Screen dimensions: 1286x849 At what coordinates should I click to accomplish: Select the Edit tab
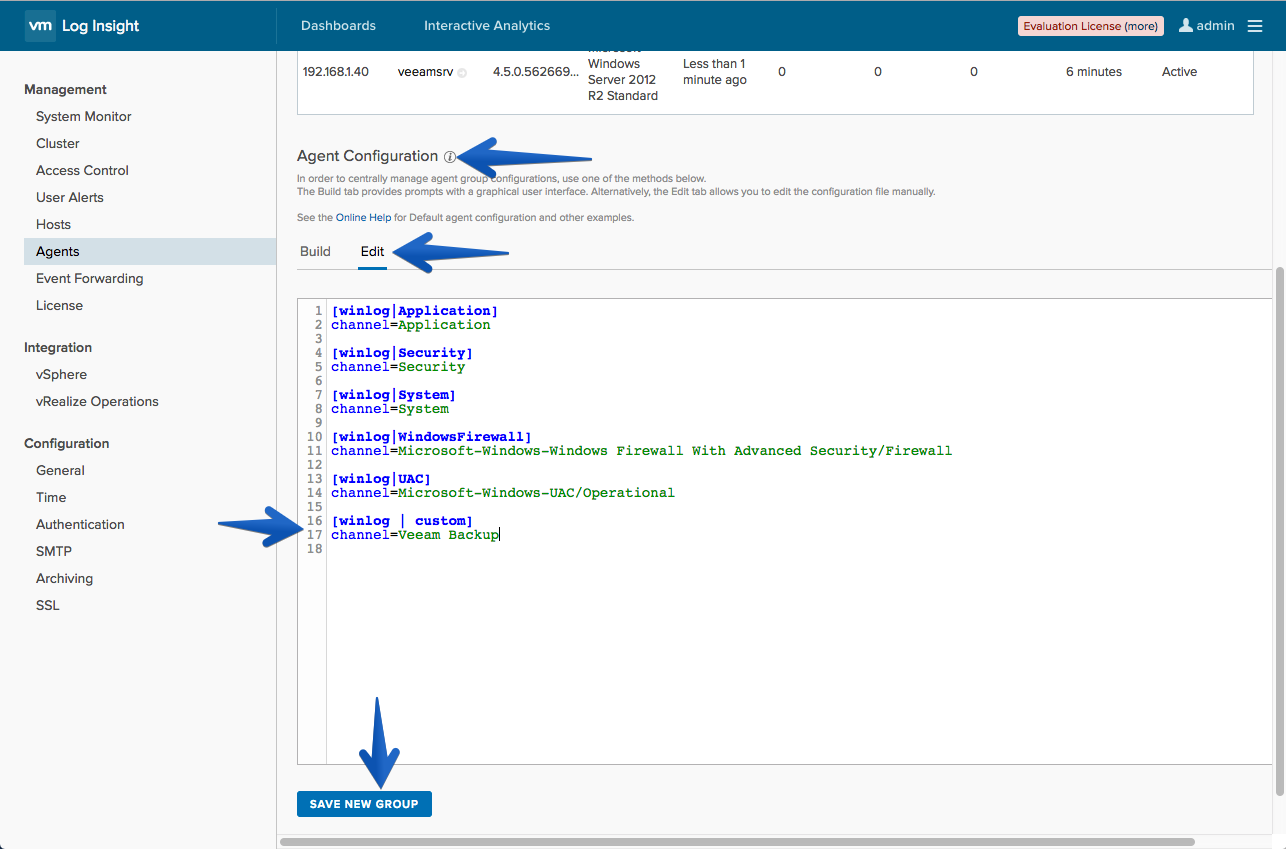coord(372,251)
